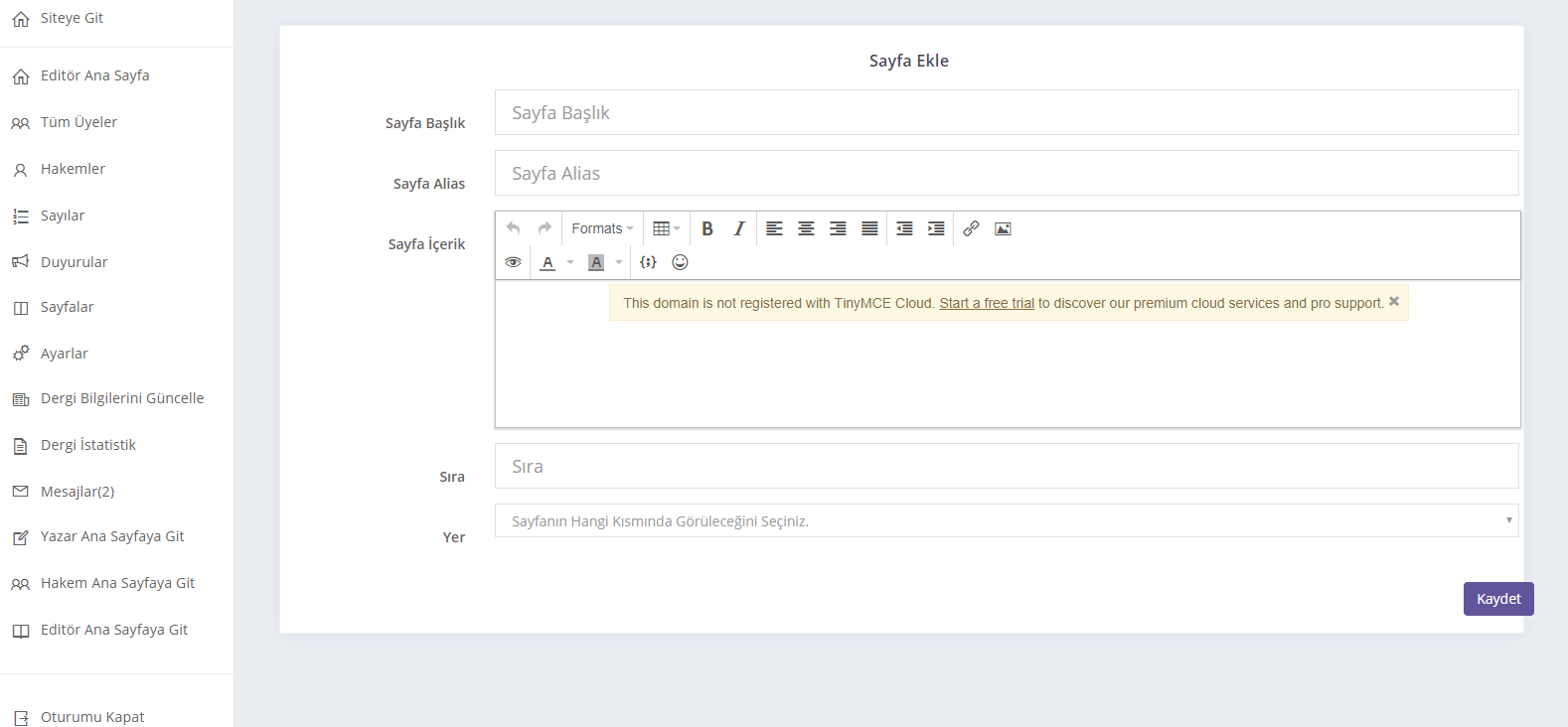
Task: Toggle italic text formatting
Action: tap(739, 228)
